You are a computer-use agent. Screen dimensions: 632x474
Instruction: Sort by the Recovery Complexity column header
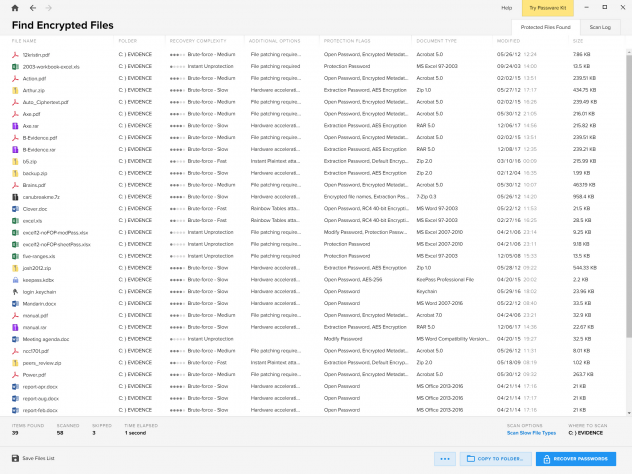click(189, 41)
